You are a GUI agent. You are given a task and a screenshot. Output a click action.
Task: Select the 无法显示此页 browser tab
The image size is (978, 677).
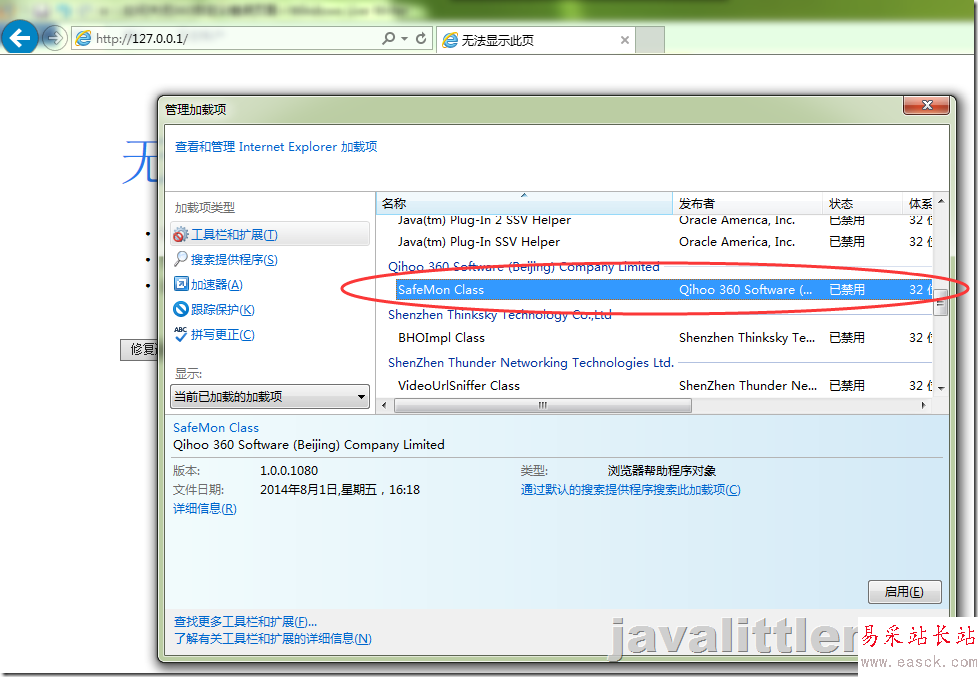point(536,40)
